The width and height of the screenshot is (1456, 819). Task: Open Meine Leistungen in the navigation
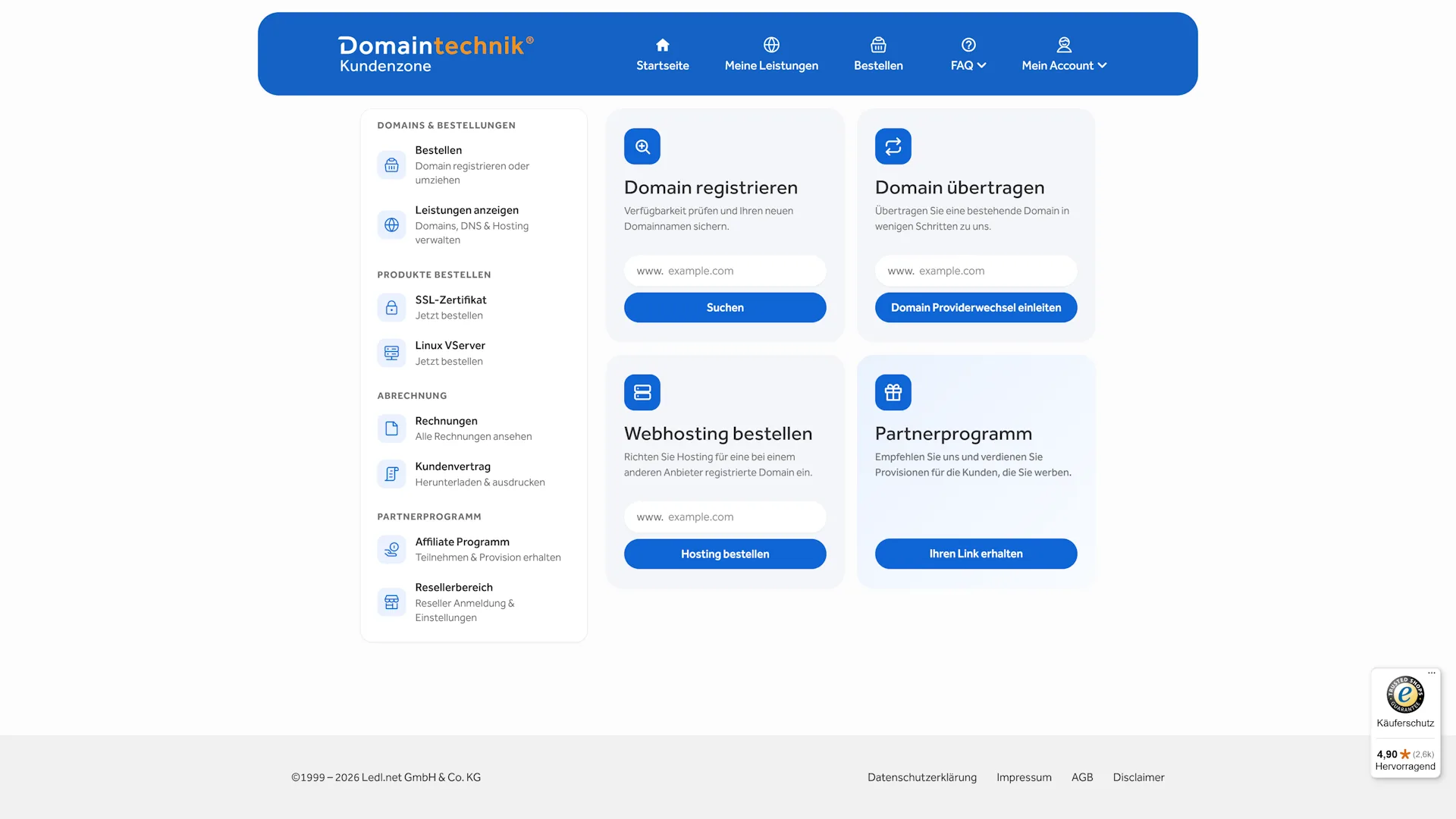coord(771,65)
